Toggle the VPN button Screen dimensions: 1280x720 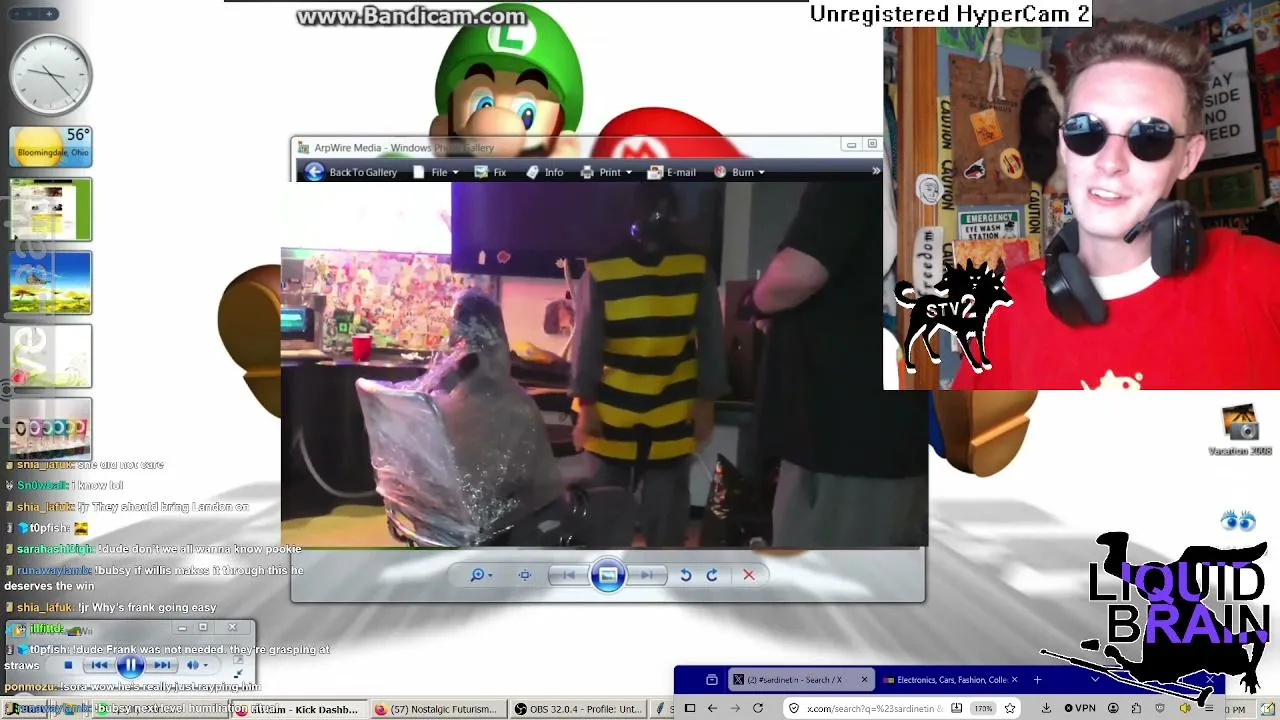pos(1078,708)
